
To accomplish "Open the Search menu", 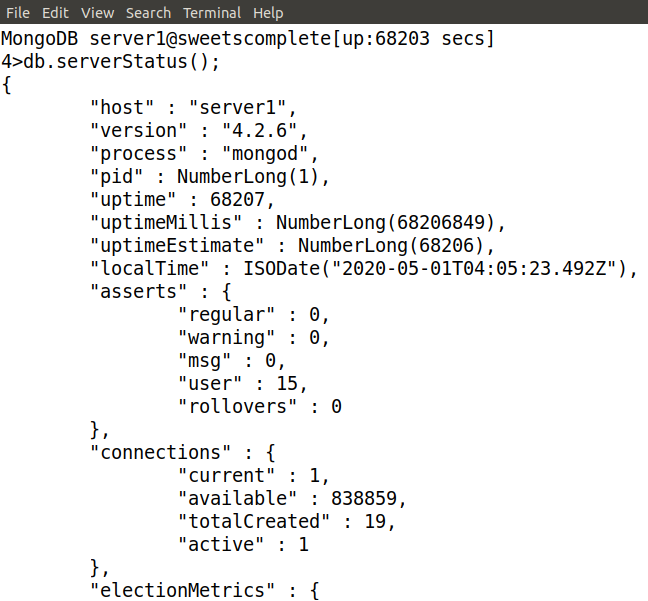I will [149, 13].
